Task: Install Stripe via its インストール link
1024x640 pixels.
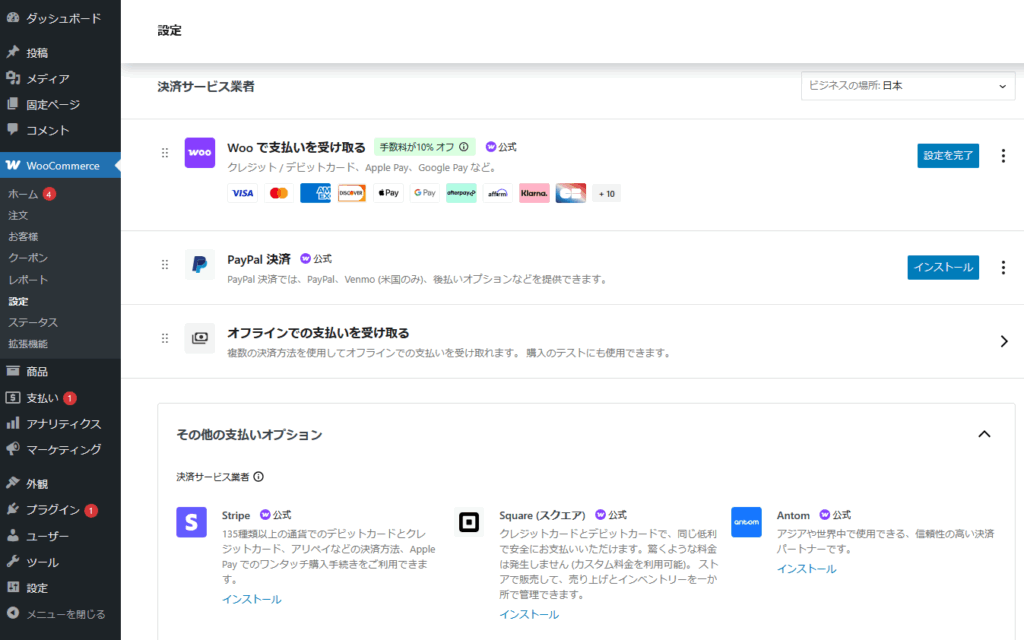Action: (x=251, y=600)
